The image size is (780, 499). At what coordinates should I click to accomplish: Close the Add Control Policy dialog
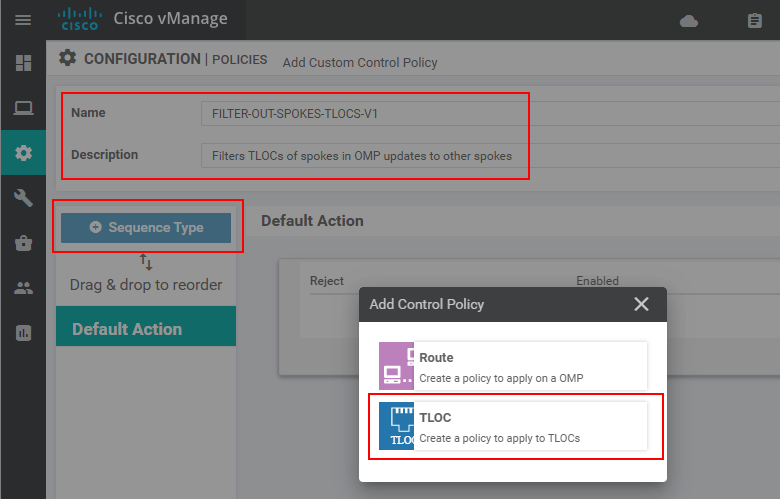(x=641, y=304)
